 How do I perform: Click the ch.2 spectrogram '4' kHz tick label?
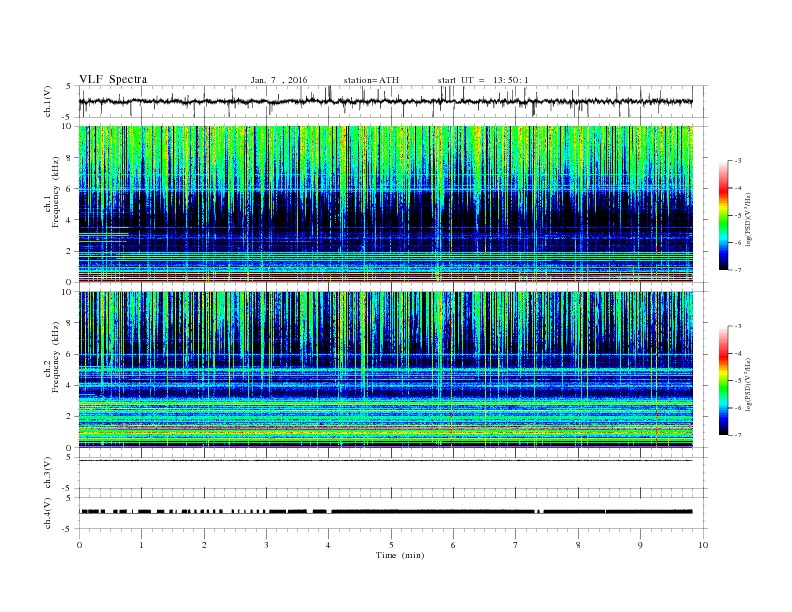click(x=70, y=386)
